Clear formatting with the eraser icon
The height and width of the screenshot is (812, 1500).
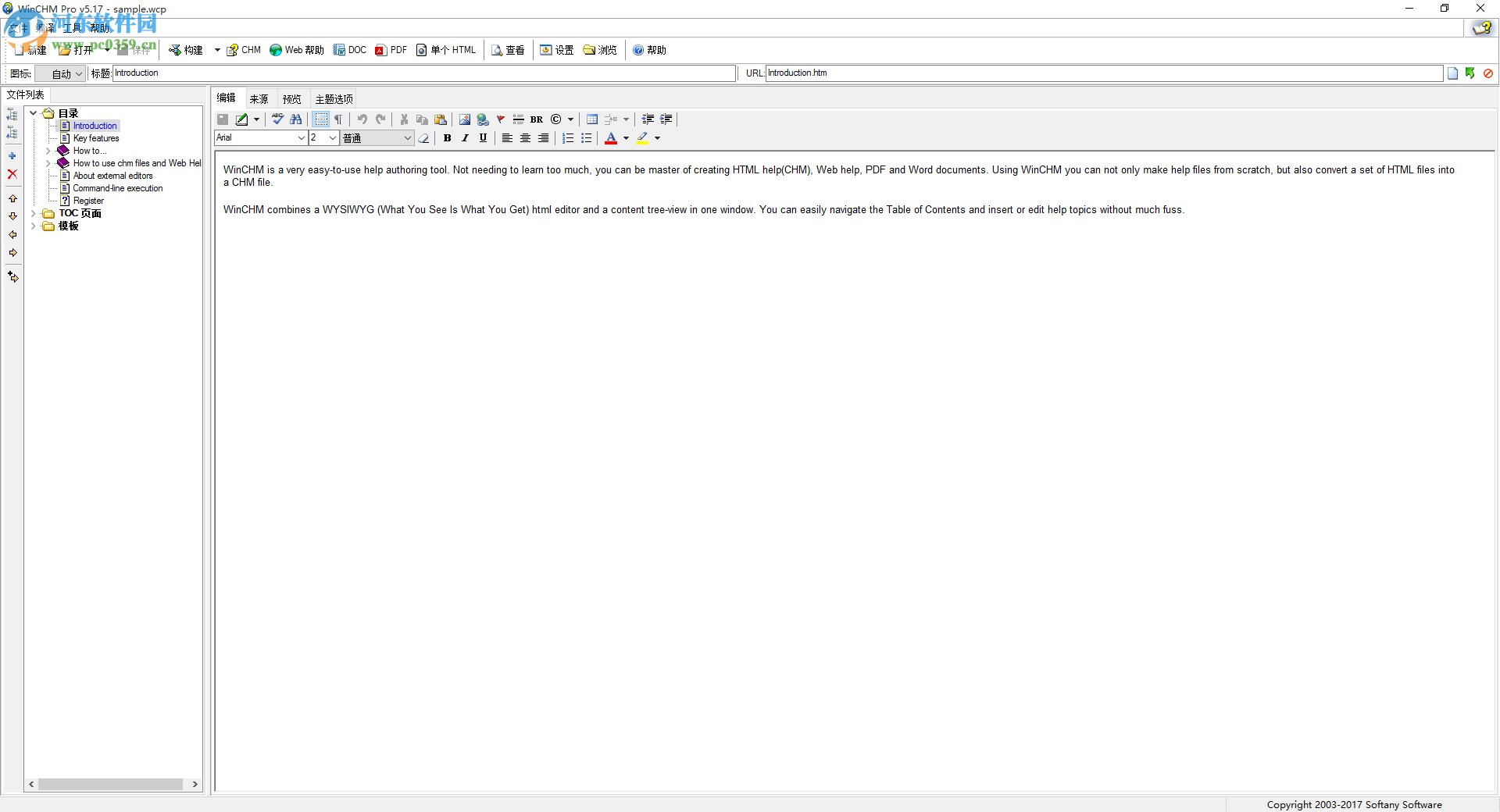tap(424, 138)
